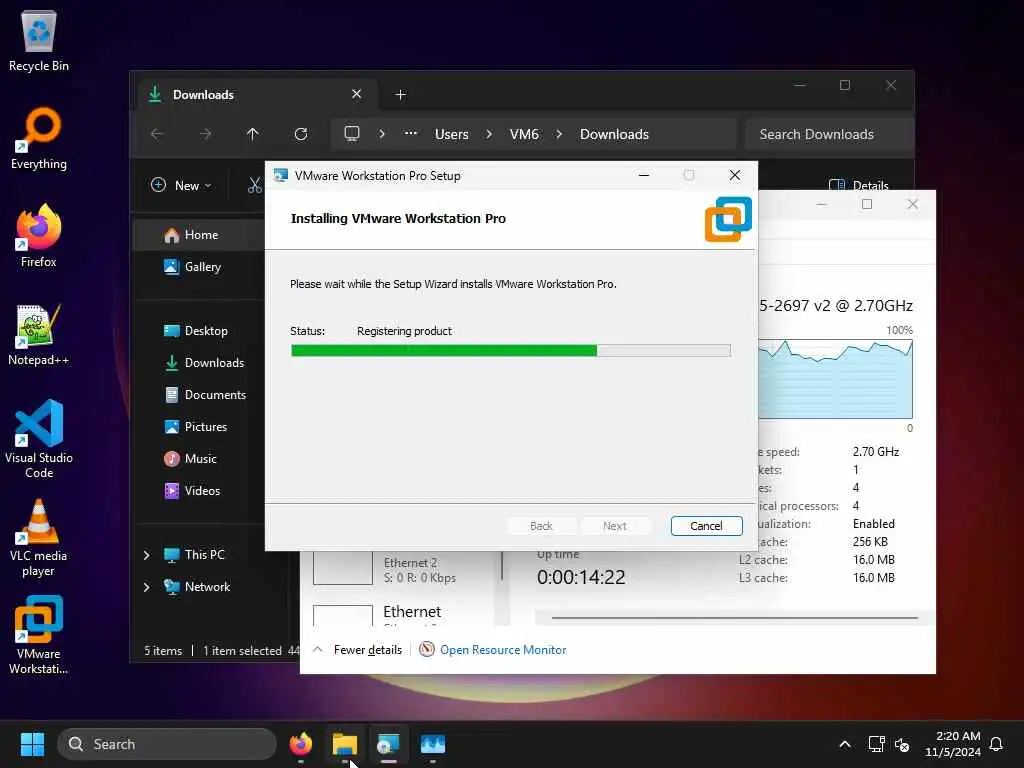Click the Downloads breadcrumb in the address bar
The image size is (1024, 768).
(x=614, y=134)
